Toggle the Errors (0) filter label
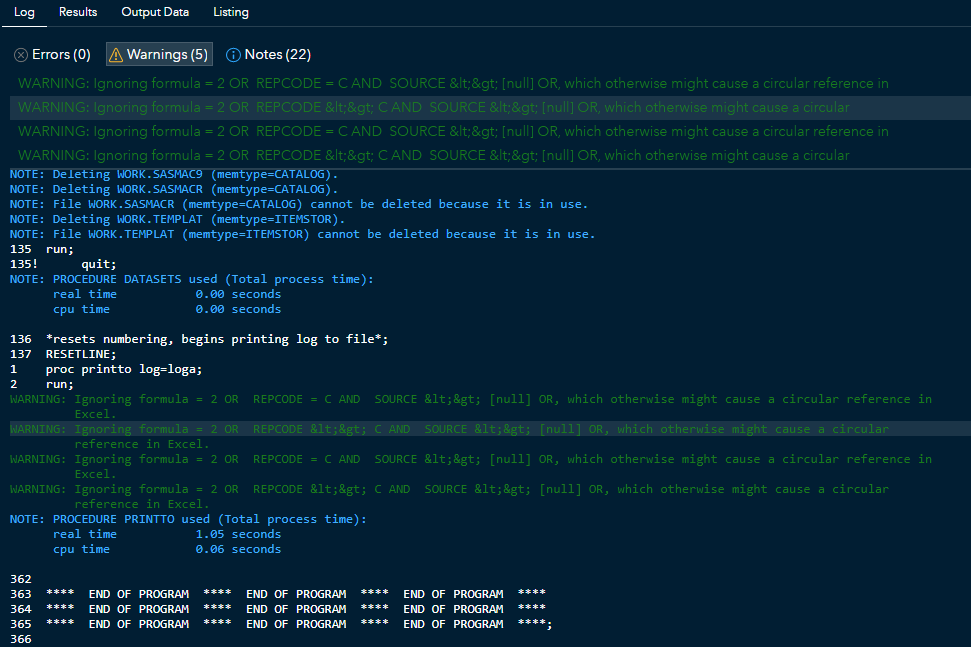 click(61, 55)
